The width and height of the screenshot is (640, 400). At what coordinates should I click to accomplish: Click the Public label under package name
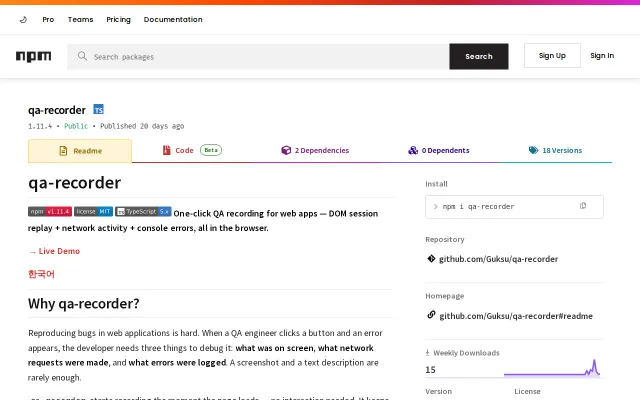76,126
